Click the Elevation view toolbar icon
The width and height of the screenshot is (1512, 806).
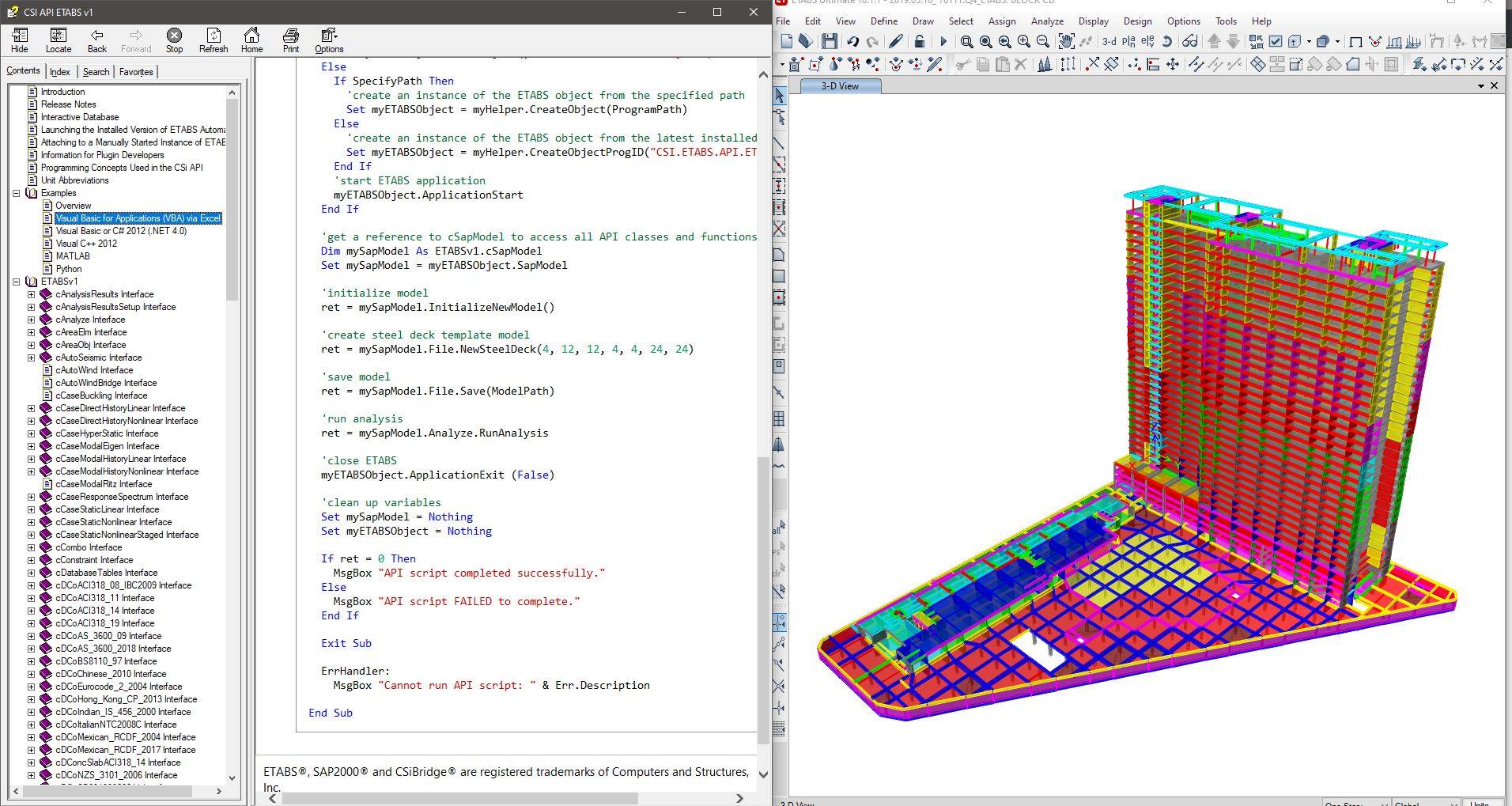(x=1147, y=41)
